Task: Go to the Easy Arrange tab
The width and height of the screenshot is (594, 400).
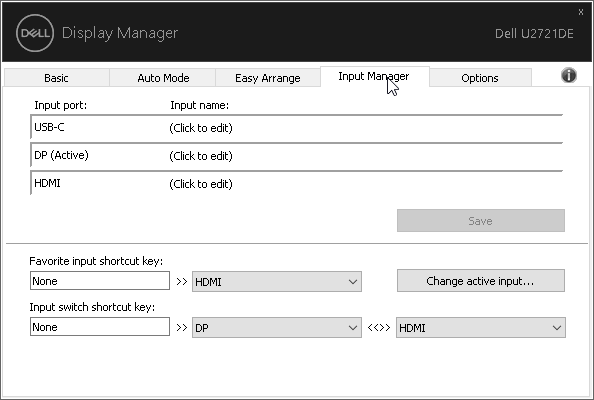Action: [268, 78]
